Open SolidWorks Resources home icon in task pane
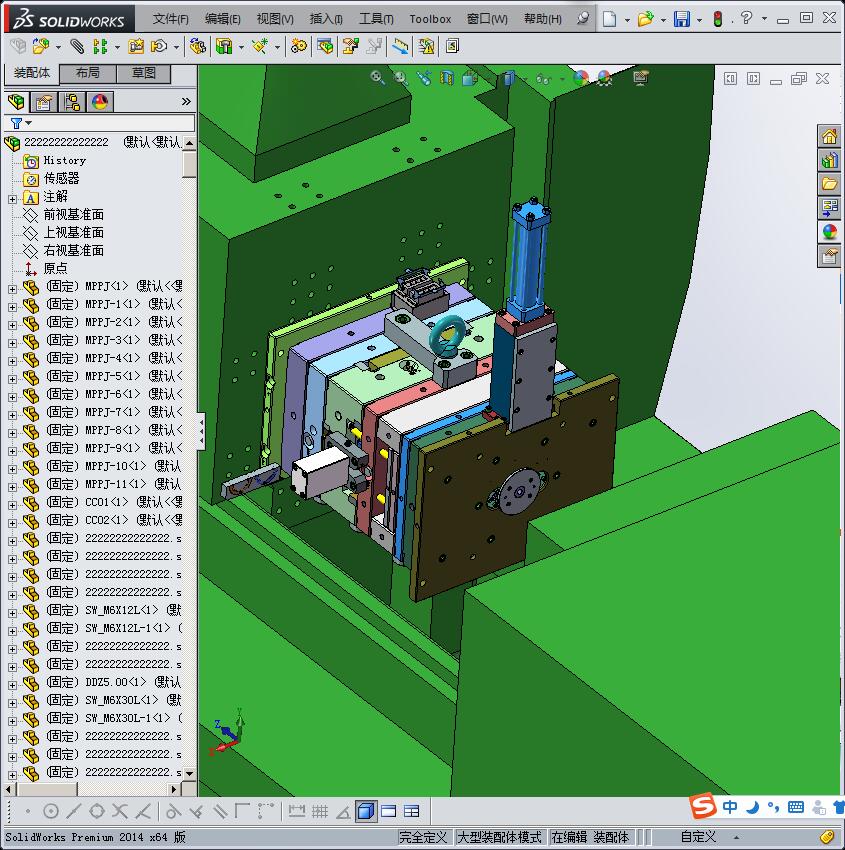The width and height of the screenshot is (845, 850). pos(829,136)
